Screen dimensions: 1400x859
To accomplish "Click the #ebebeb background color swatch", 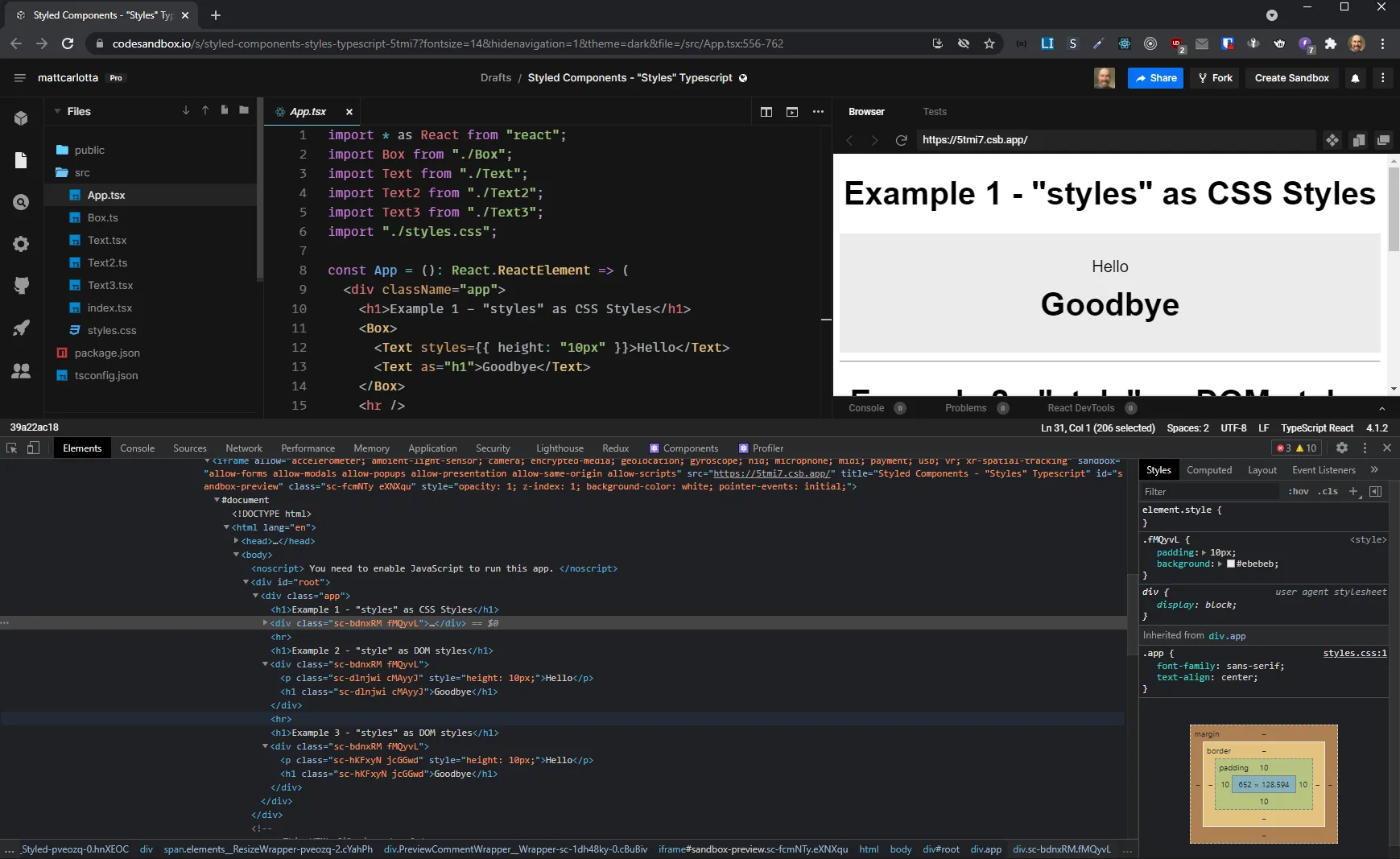I will point(1230,564).
